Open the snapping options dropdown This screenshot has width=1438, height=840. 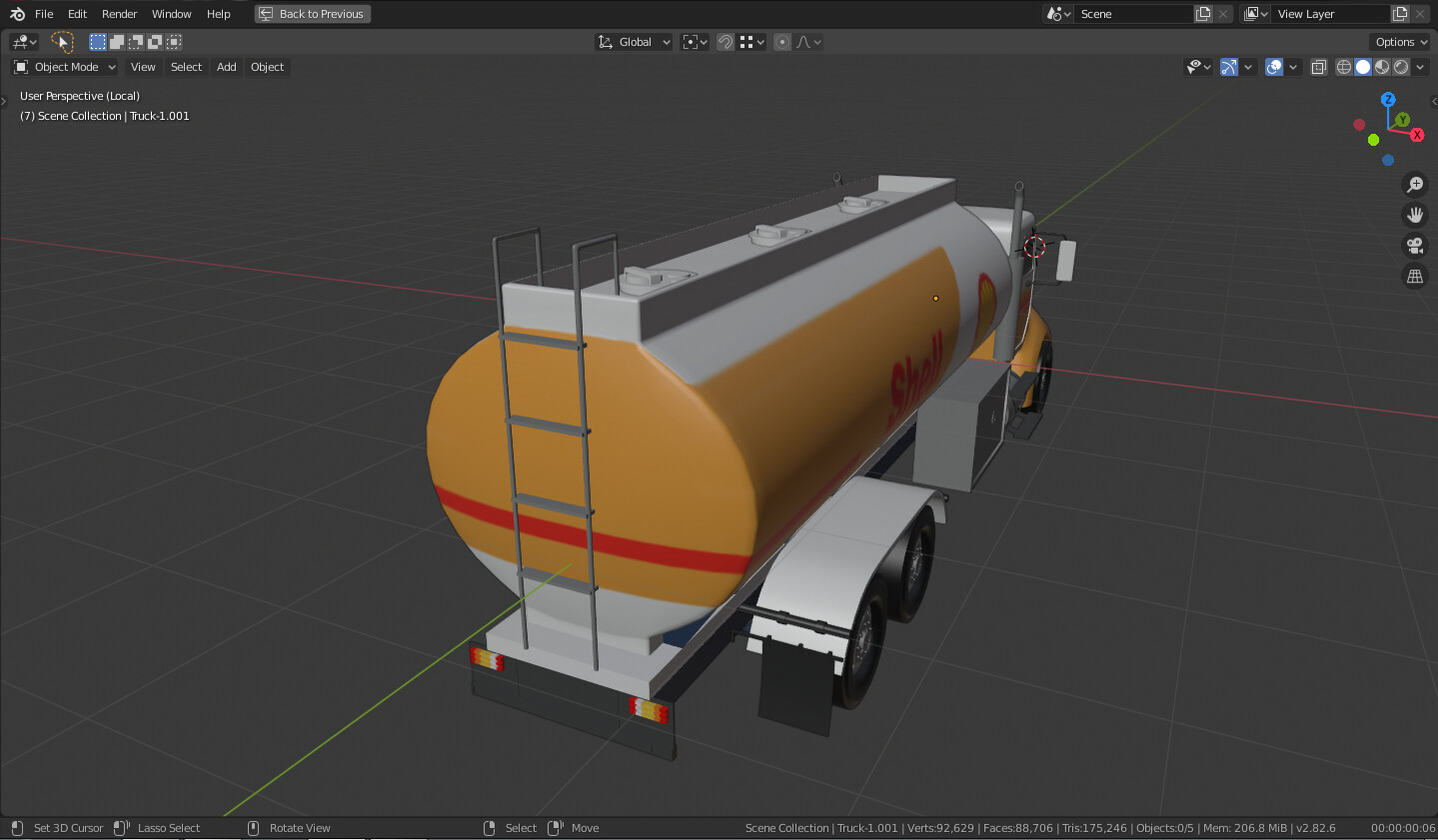pyautogui.click(x=751, y=42)
